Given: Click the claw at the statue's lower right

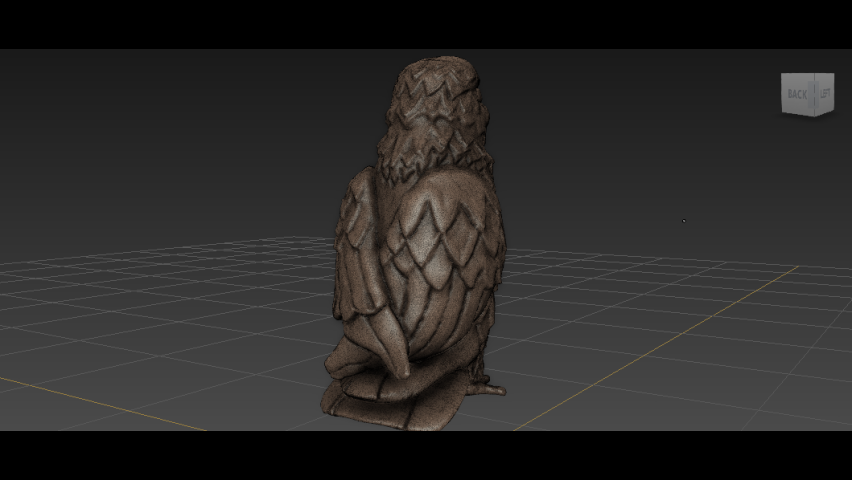Looking at the screenshot, I should pyautogui.click(x=488, y=385).
